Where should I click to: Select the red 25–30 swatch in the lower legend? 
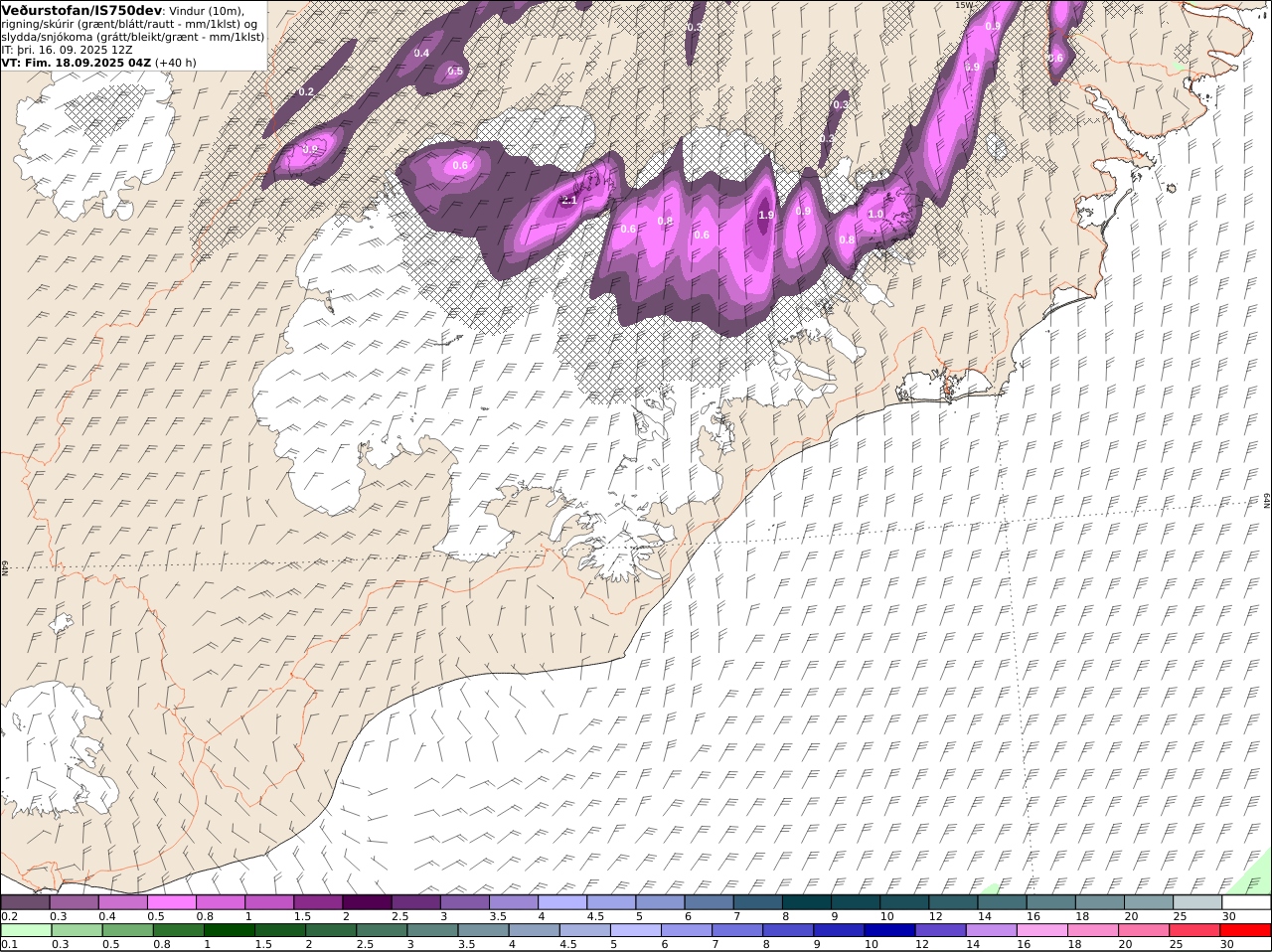point(1195,931)
